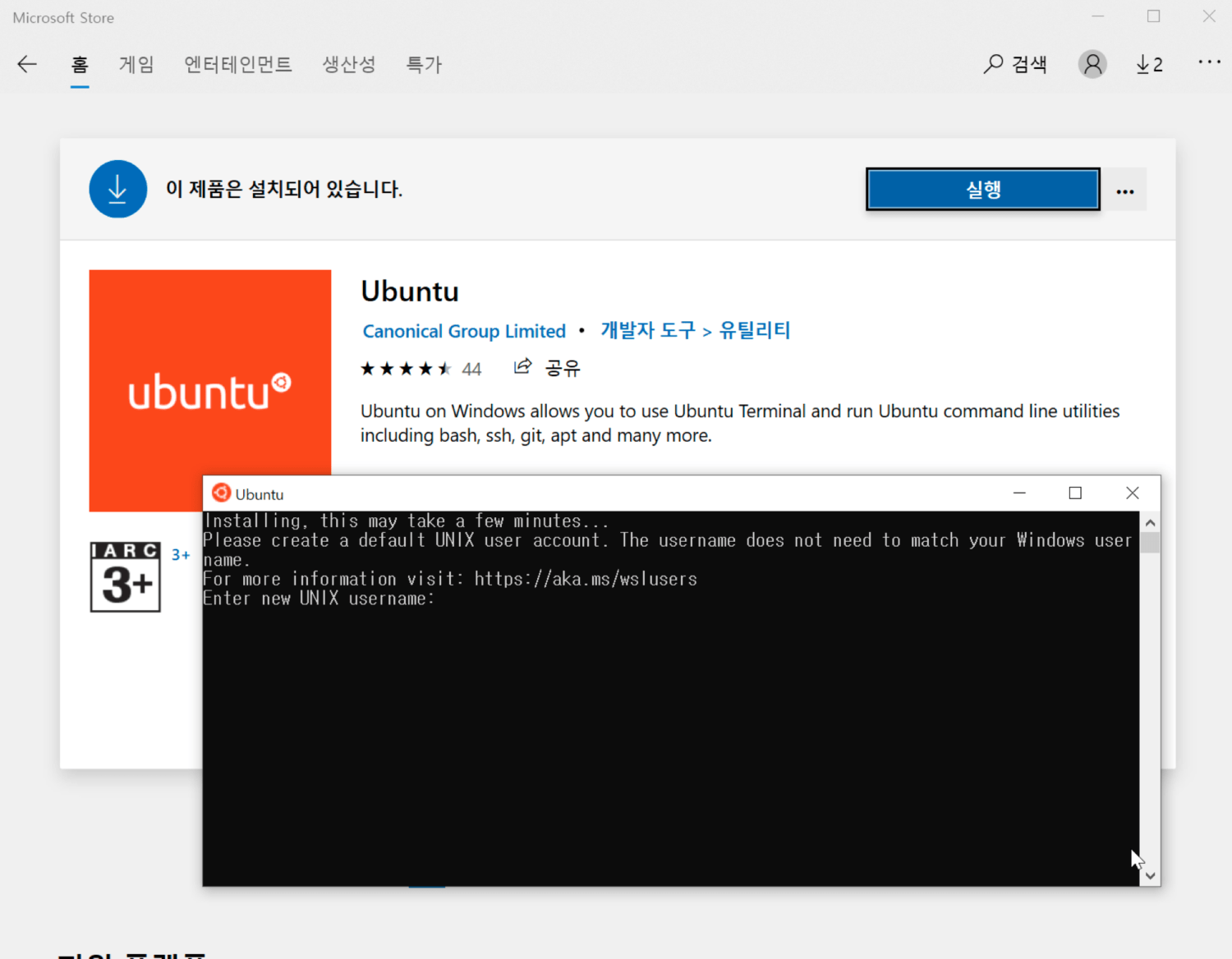Close the Ubuntu terminal window
The height and width of the screenshot is (959, 1232).
point(1133,493)
